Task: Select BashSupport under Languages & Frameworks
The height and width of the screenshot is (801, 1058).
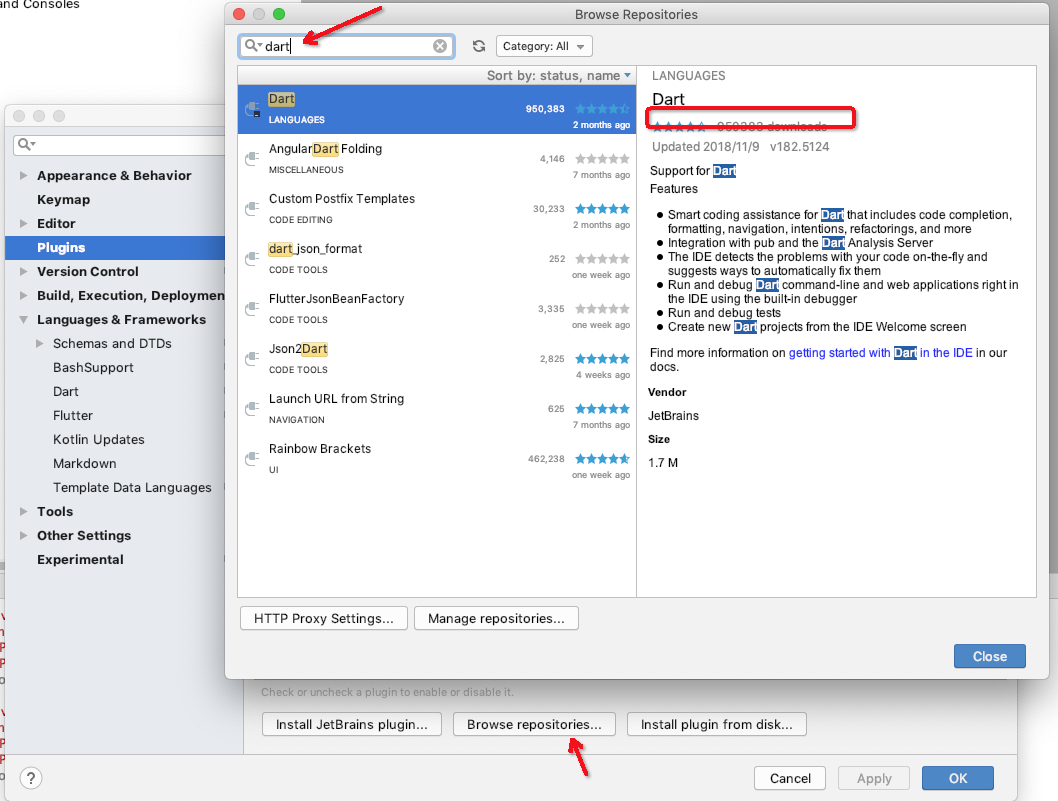Action: pyautogui.click(x=93, y=368)
